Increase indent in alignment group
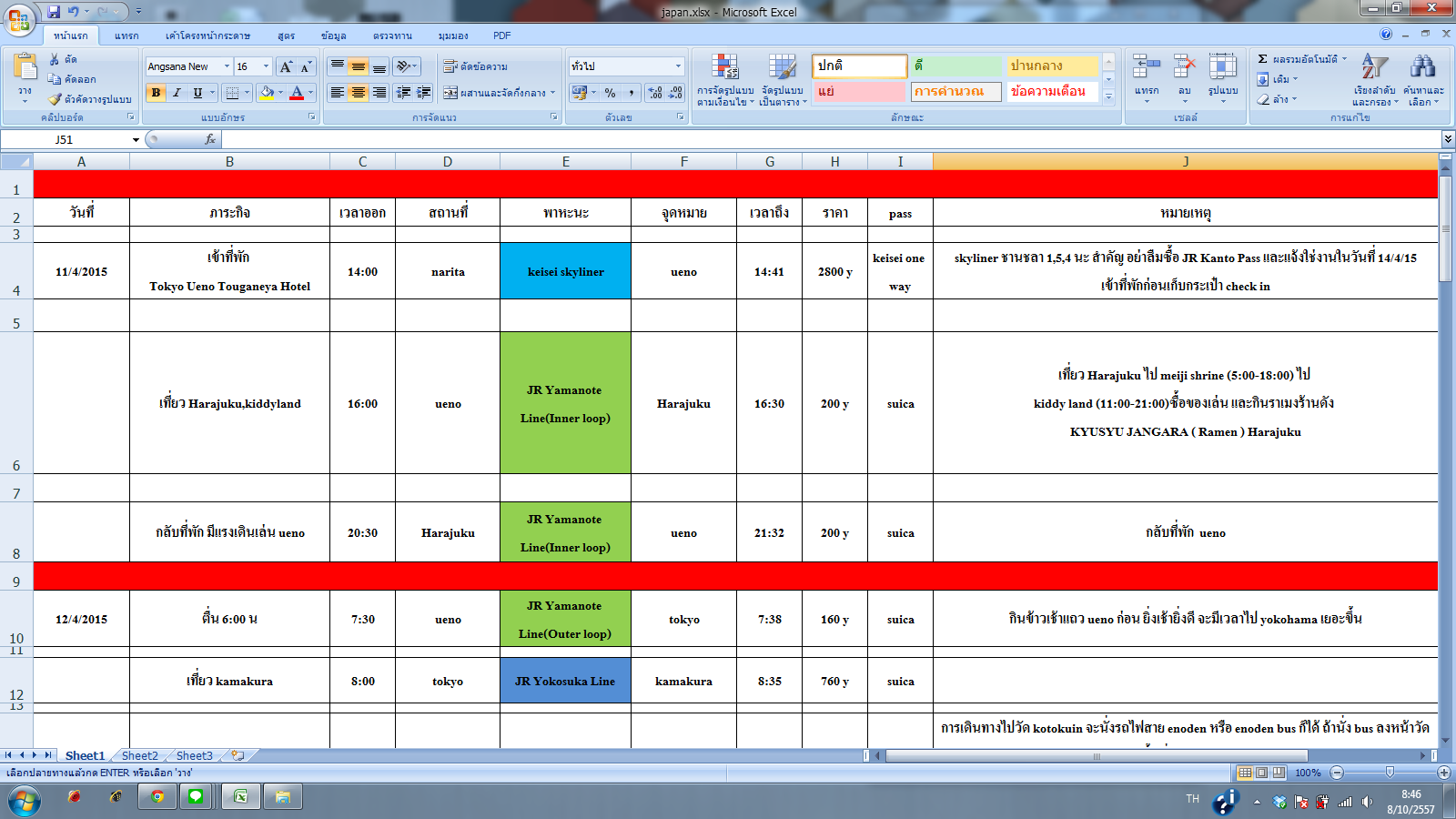This screenshot has width=1456, height=819. pos(423,93)
